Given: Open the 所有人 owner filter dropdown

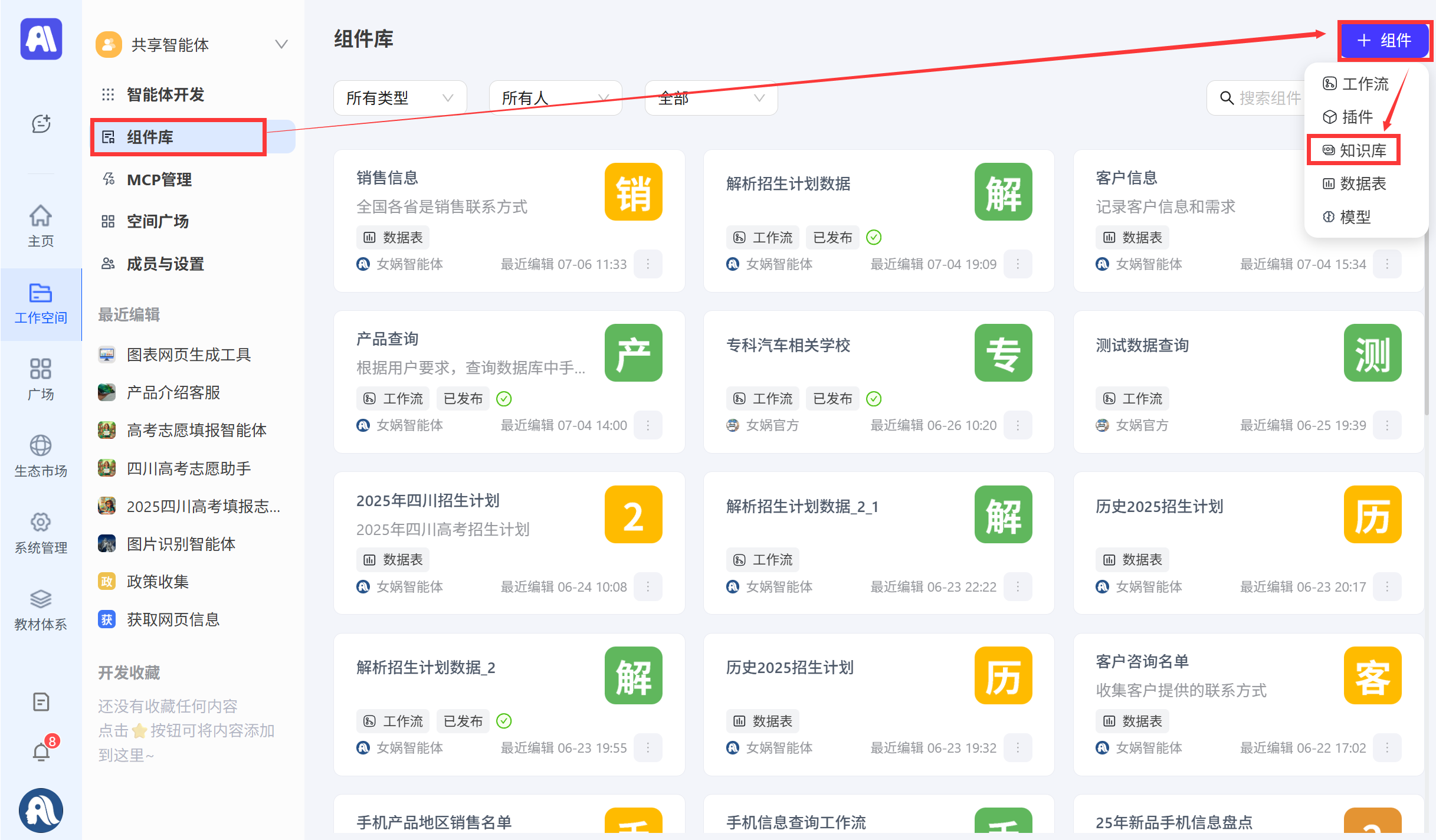Looking at the screenshot, I should [555, 98].
